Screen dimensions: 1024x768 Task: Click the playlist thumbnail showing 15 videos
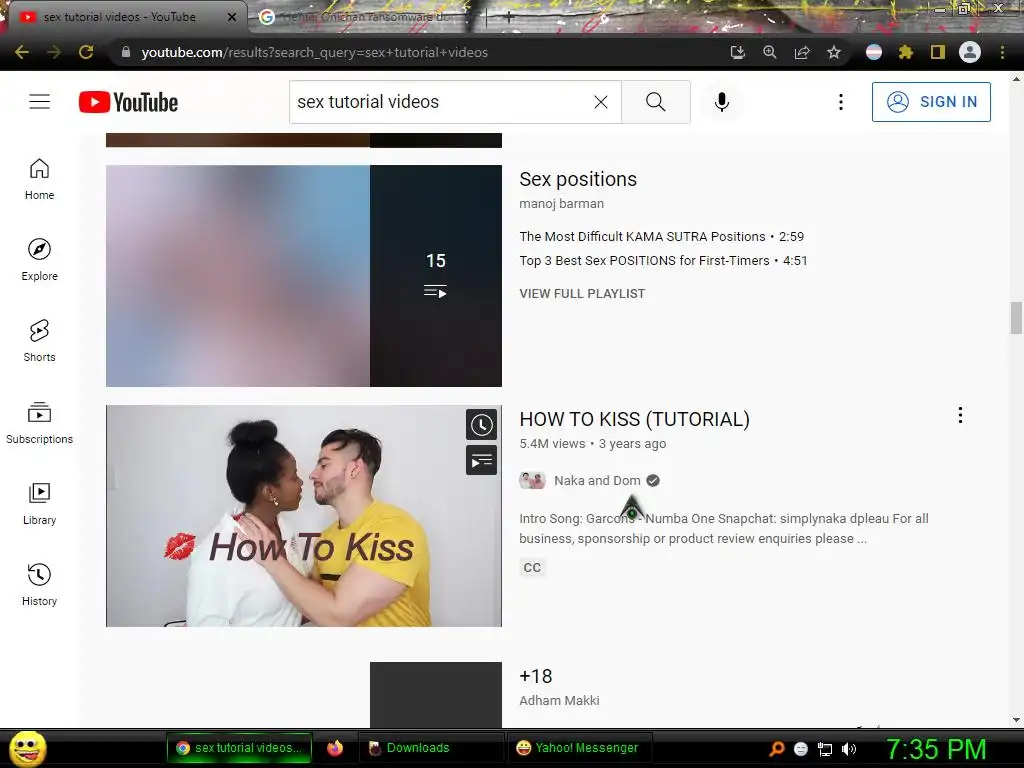304,276
